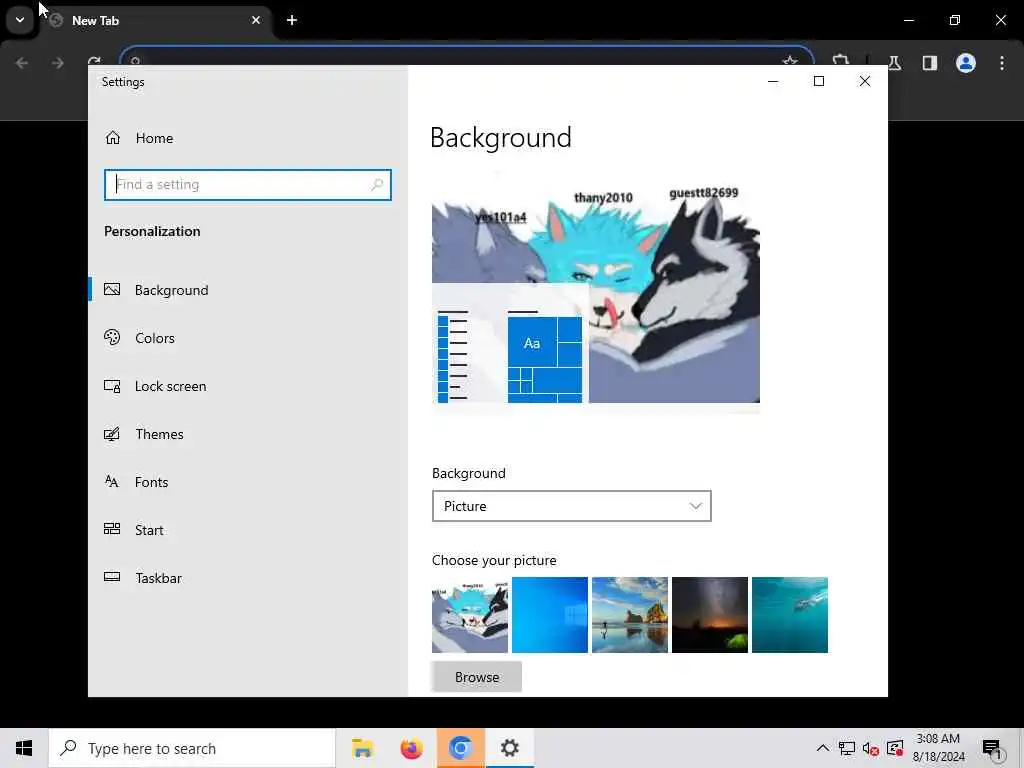The height and width of the screenshot is (768, 1024).
Task: Click the magnifier icon in Find a setting
Action: (377, 185)
